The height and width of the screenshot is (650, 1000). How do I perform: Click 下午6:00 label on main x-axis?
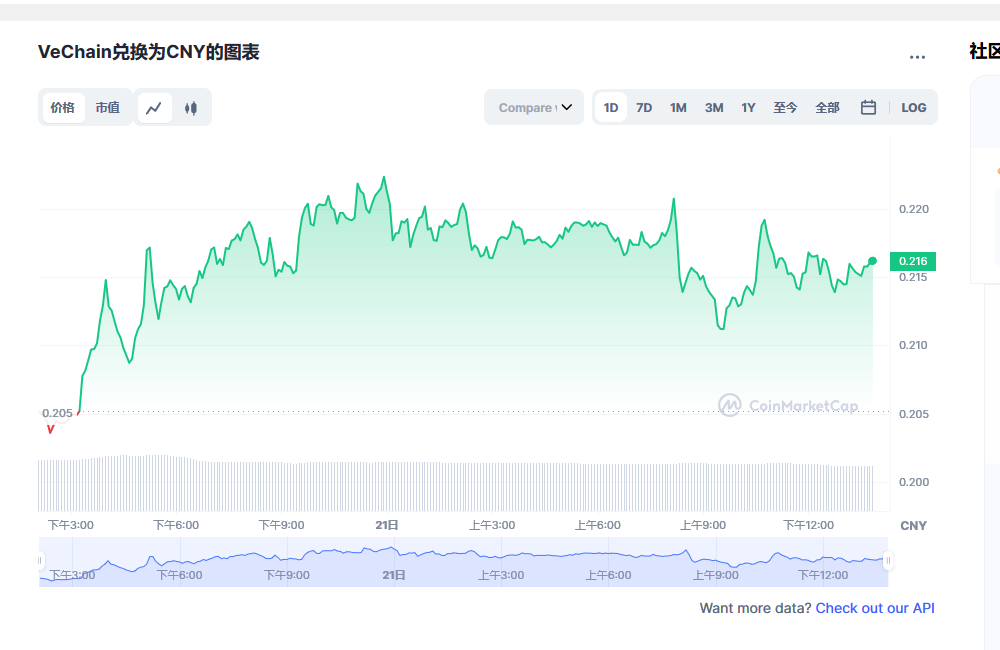point(176,525)
